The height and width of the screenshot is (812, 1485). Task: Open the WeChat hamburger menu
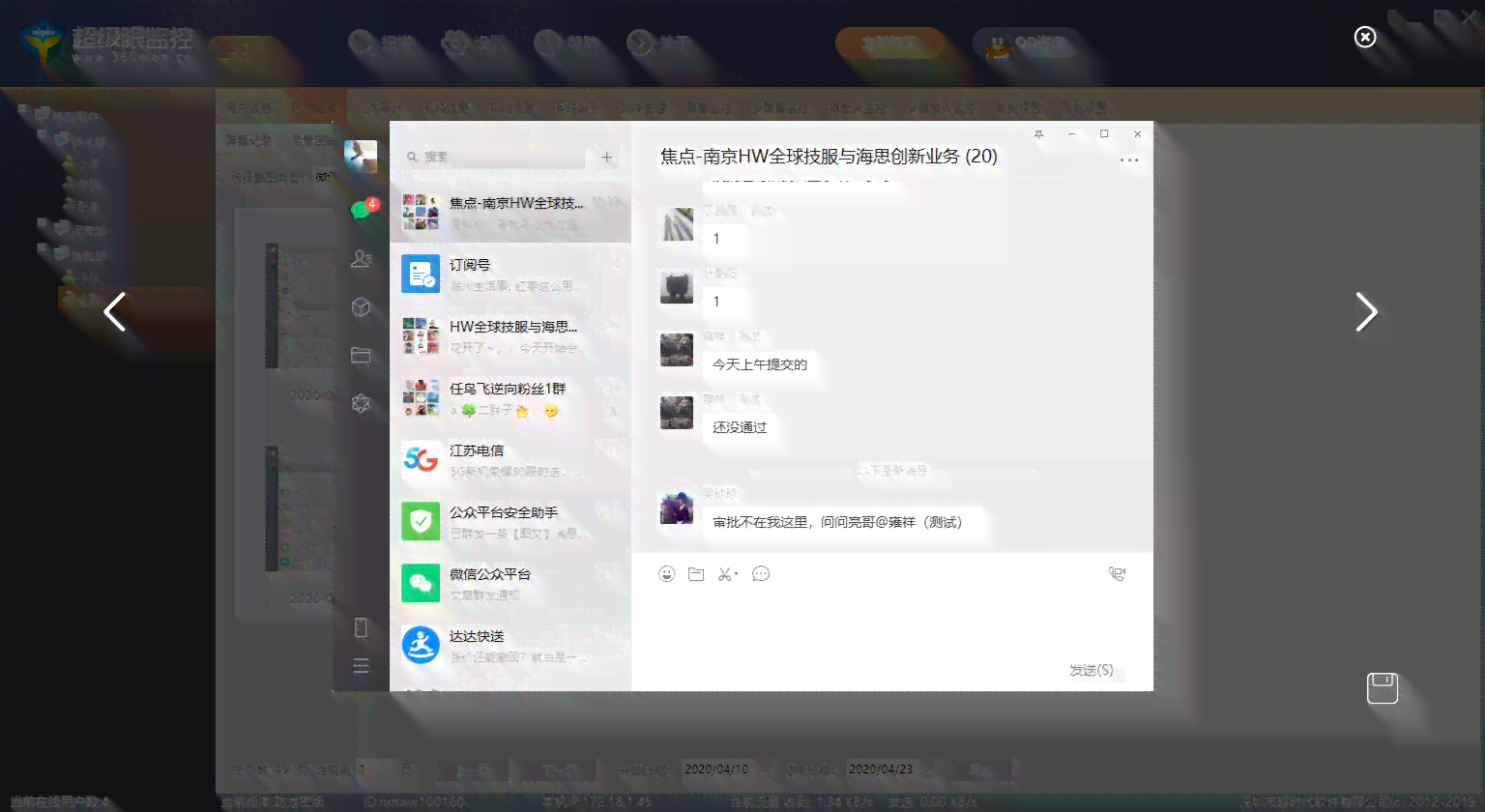[x=361, y=666]
